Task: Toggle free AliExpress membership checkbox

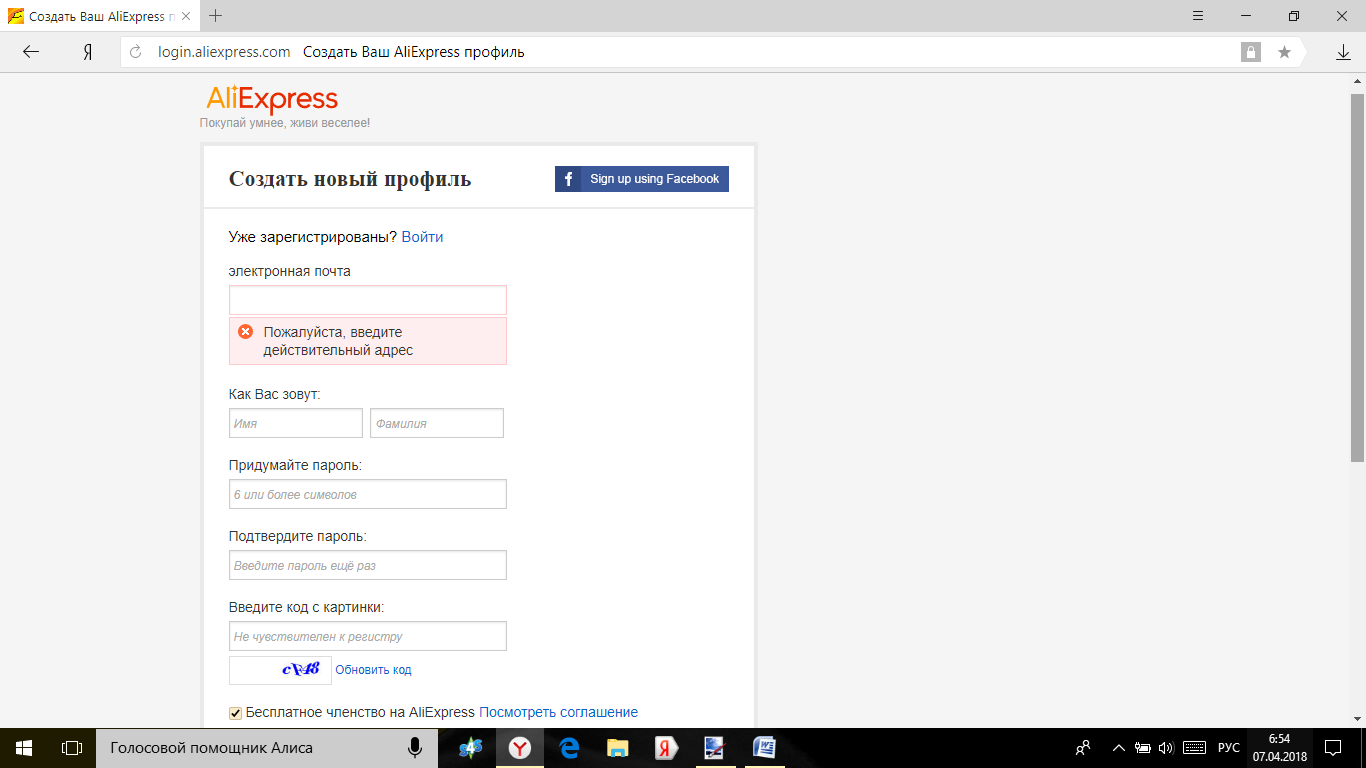Action: [x=236, y=713]
